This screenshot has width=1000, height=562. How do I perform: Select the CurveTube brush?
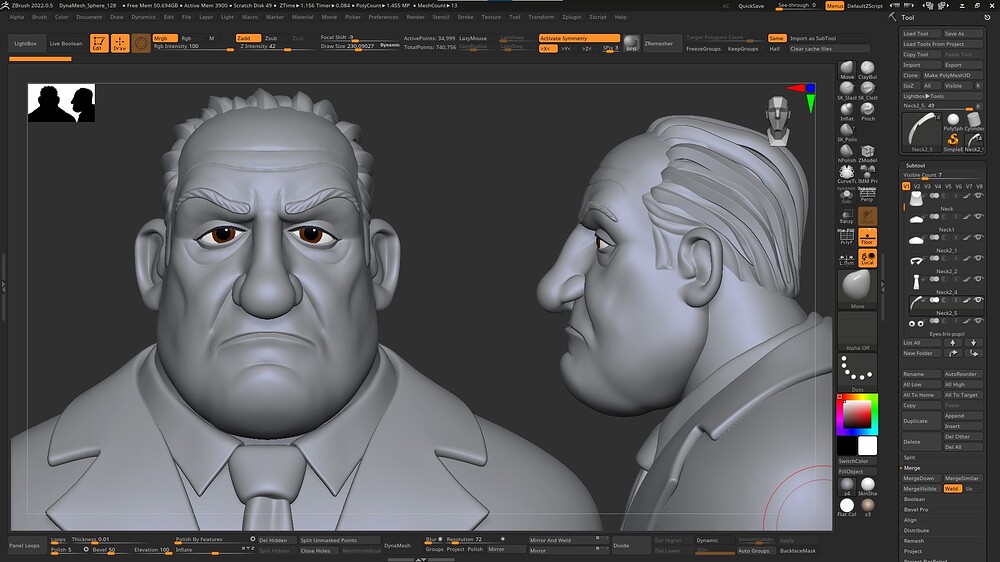tap(846, 174)
